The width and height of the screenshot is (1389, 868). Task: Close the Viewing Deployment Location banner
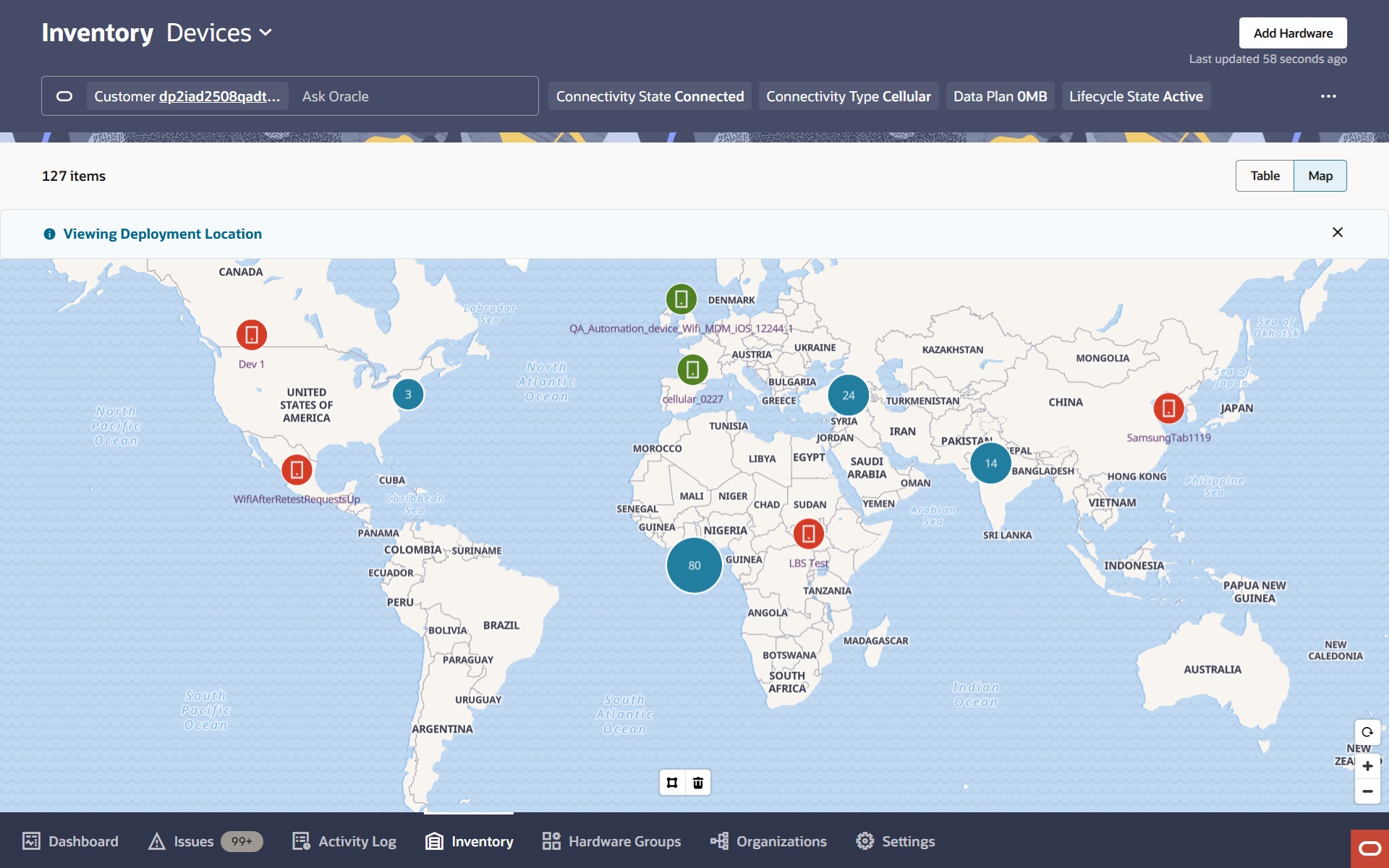(x=1338, y=232)
